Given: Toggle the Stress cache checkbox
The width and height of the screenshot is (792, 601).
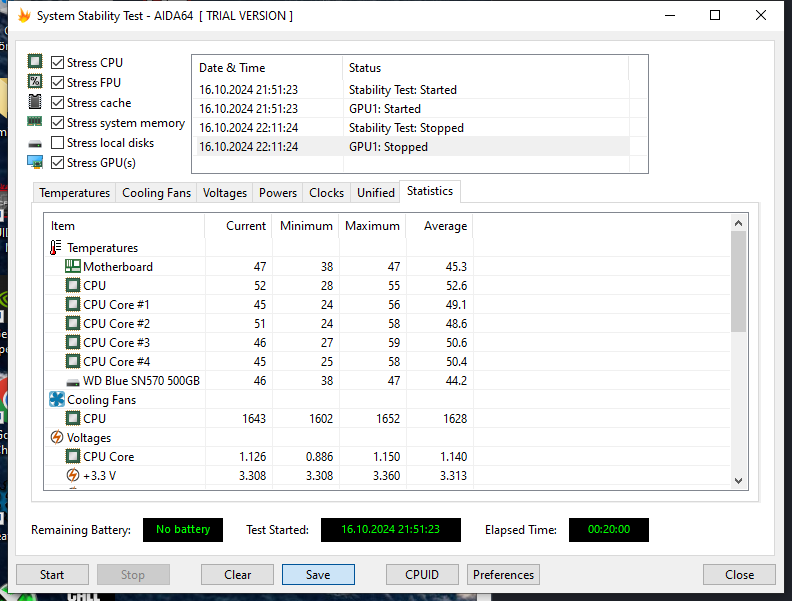Looking at the screenshot, I should point(58,103).
